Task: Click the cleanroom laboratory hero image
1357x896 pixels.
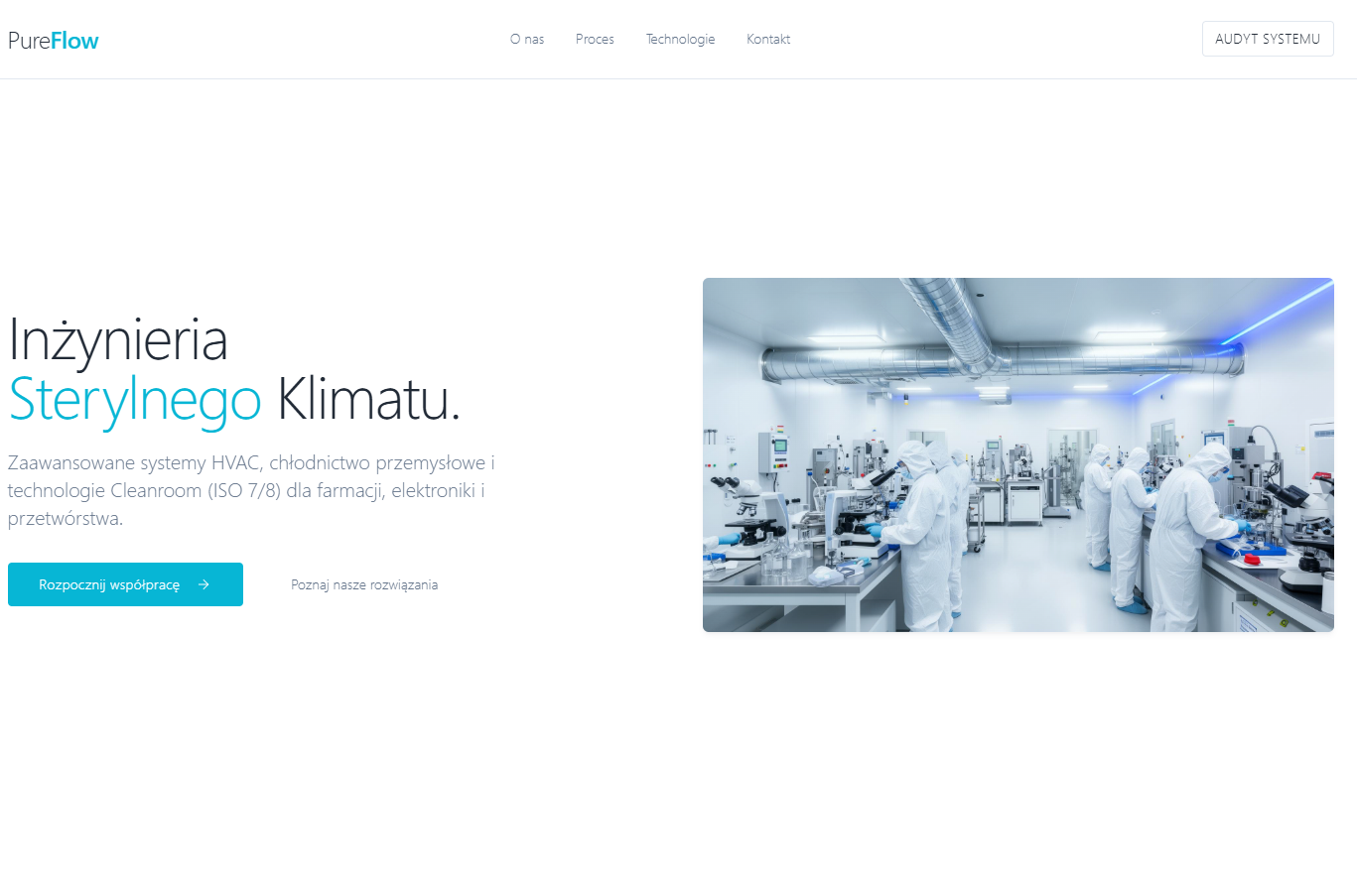Action: (x=1018, y=454)
